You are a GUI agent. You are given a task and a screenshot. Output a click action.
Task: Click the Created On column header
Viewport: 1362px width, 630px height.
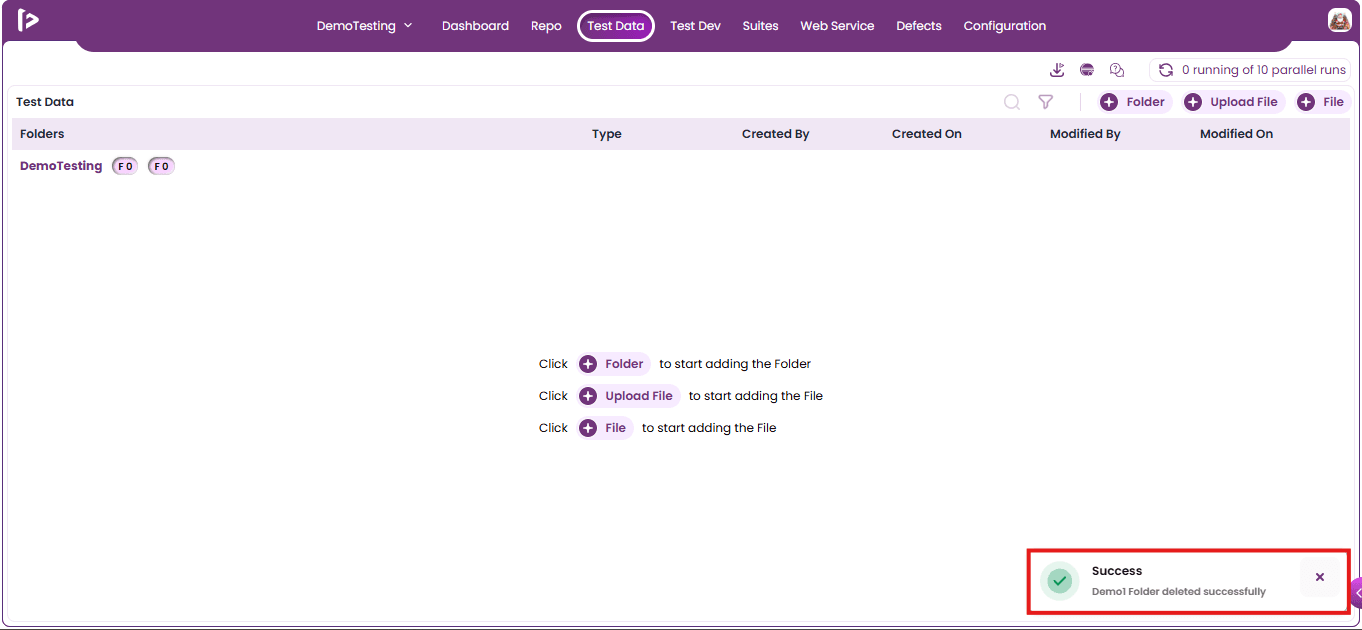927,134
